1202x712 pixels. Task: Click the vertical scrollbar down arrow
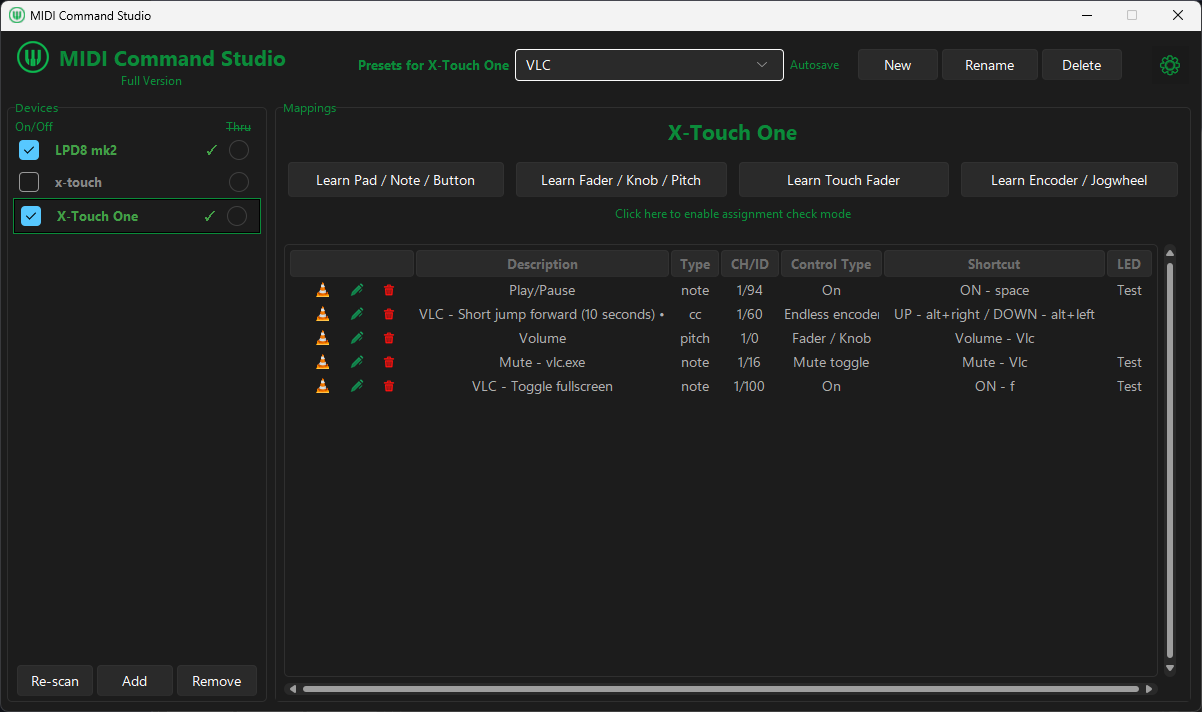point(1170,668)
